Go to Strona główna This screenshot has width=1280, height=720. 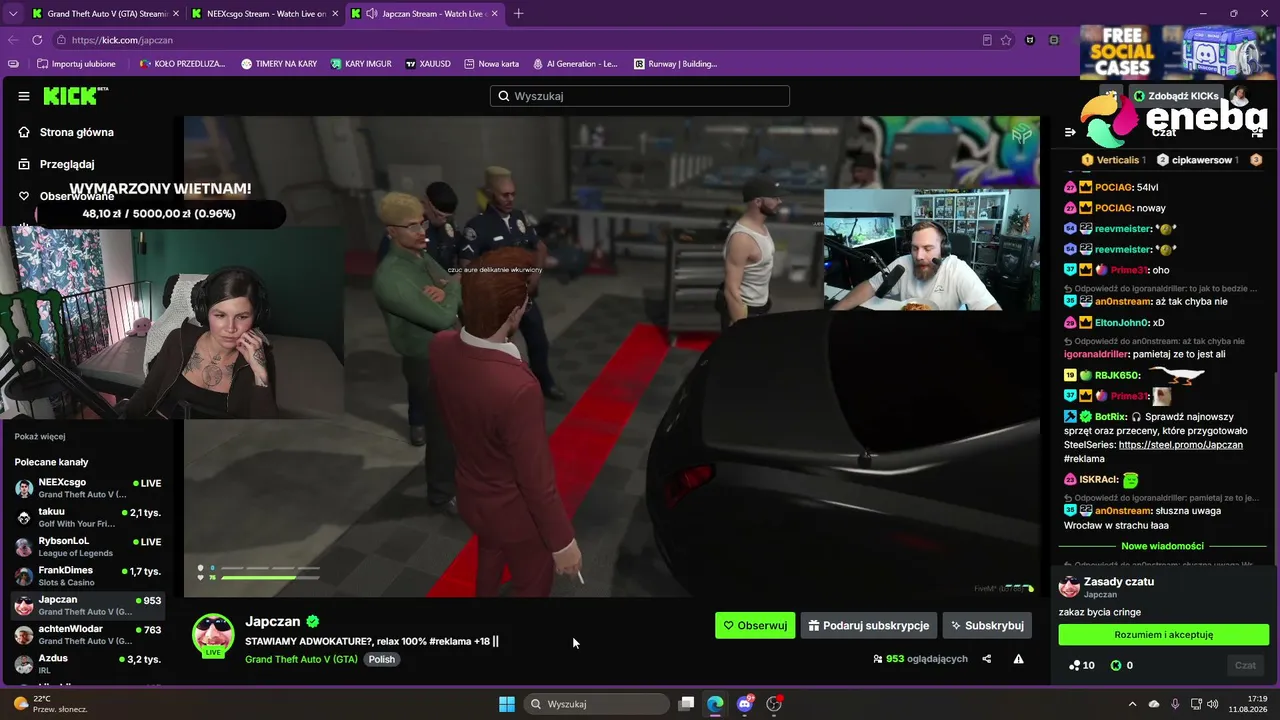tap(66, 132)
